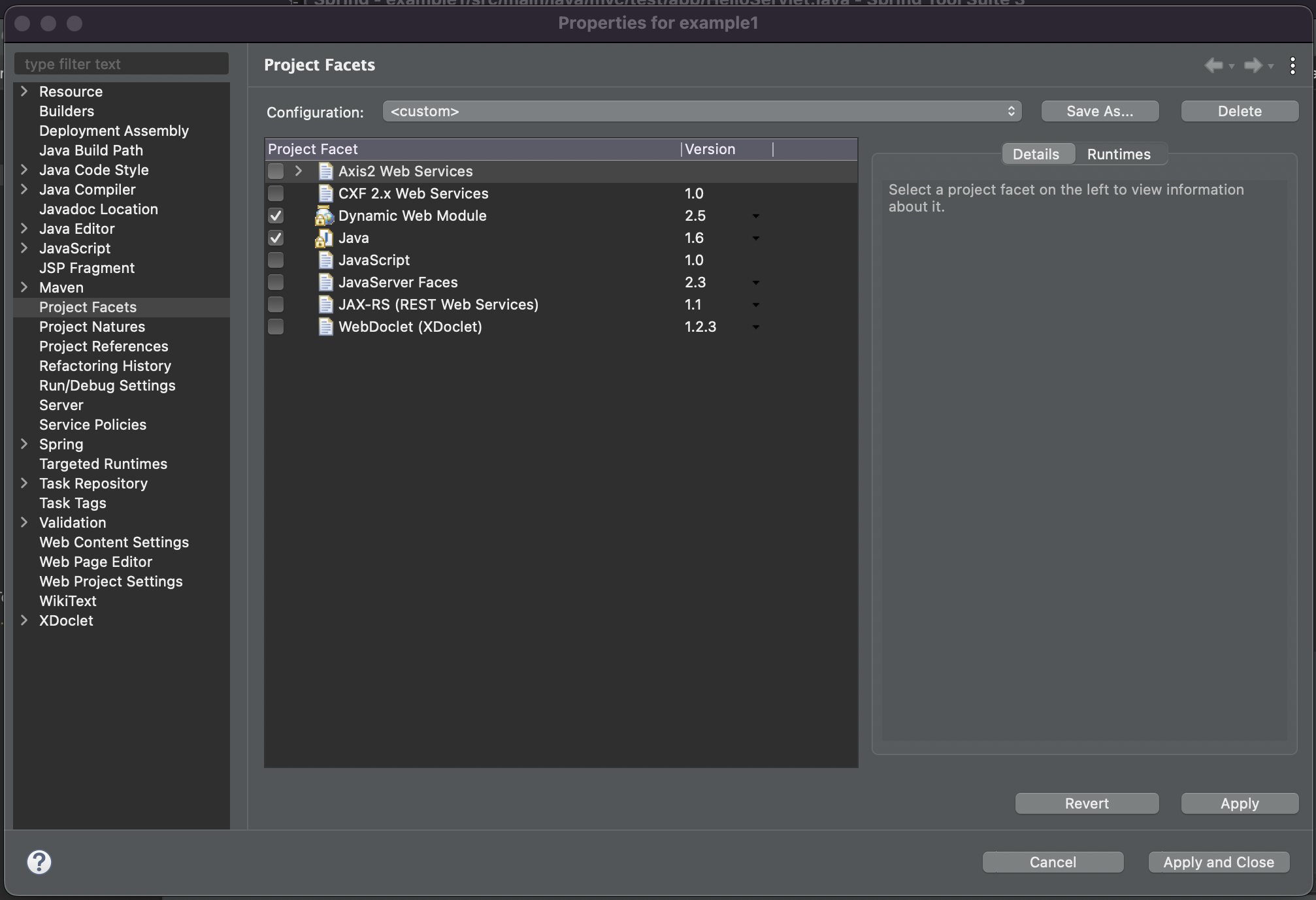The height and width of the screenshot is (900, 1316).
Task: Click the help question mark icon
Action: pos(39,862)
